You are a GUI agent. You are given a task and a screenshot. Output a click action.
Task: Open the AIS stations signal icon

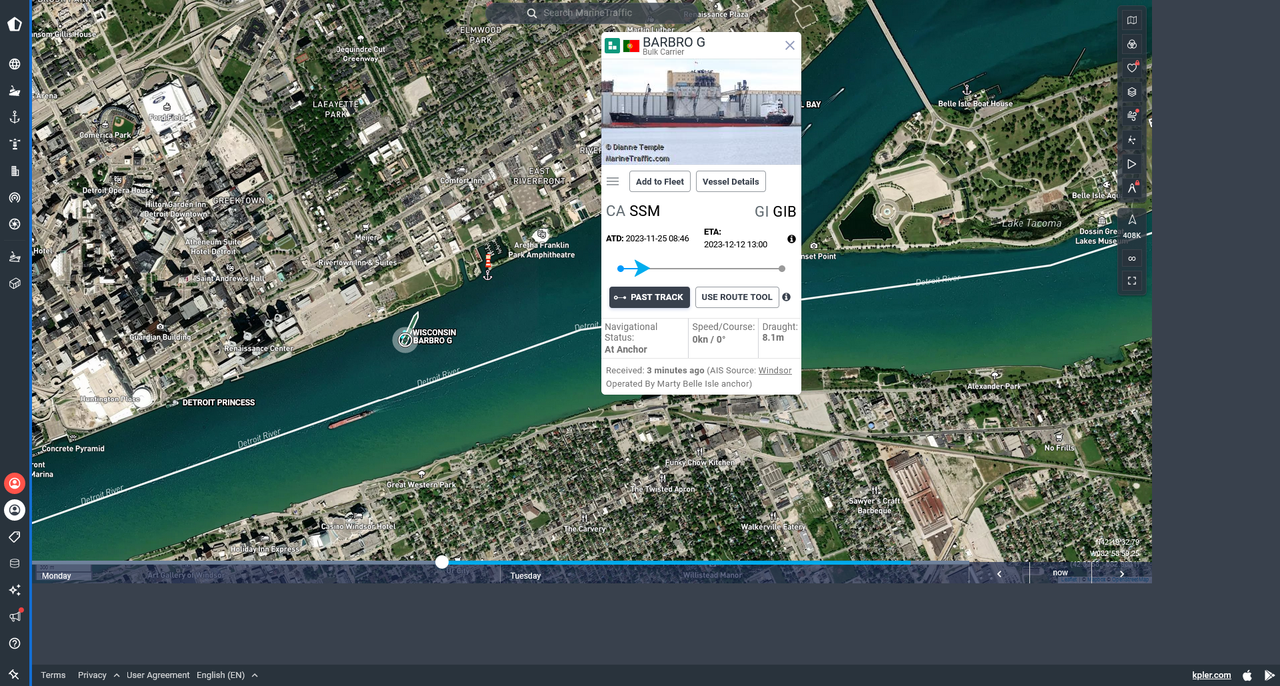pos(15,197)
